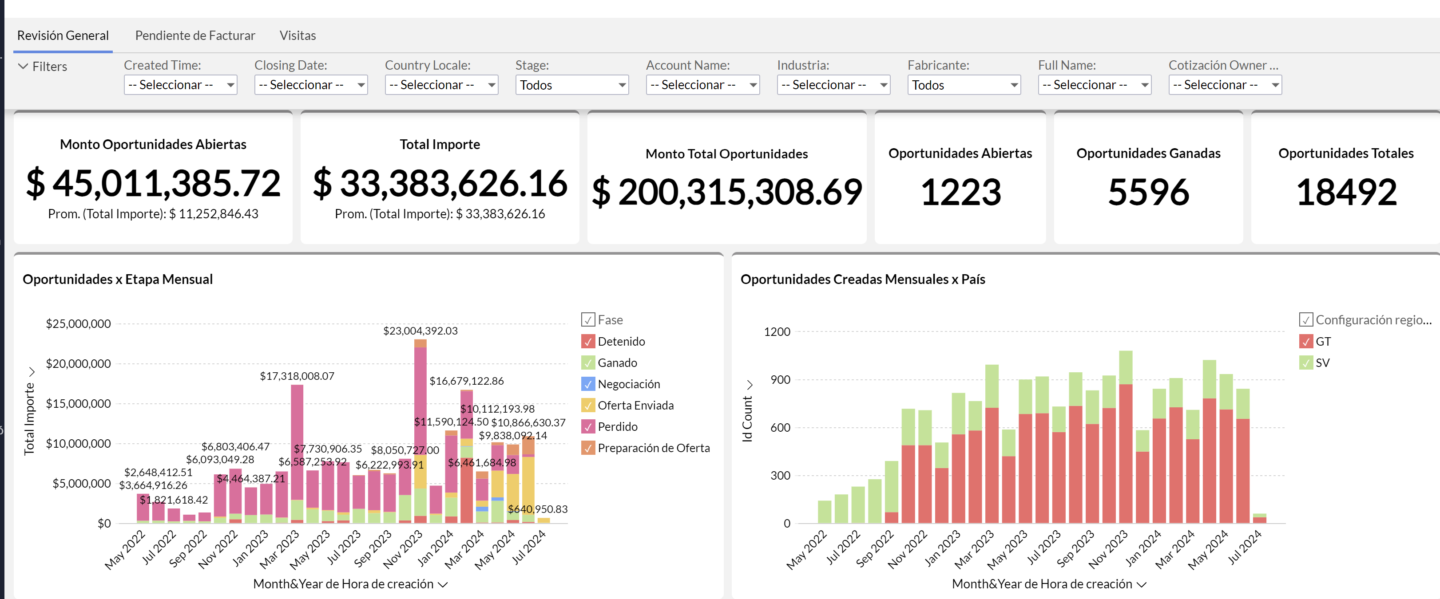Disable the Perdido legend checkbox

pos(588,427)
